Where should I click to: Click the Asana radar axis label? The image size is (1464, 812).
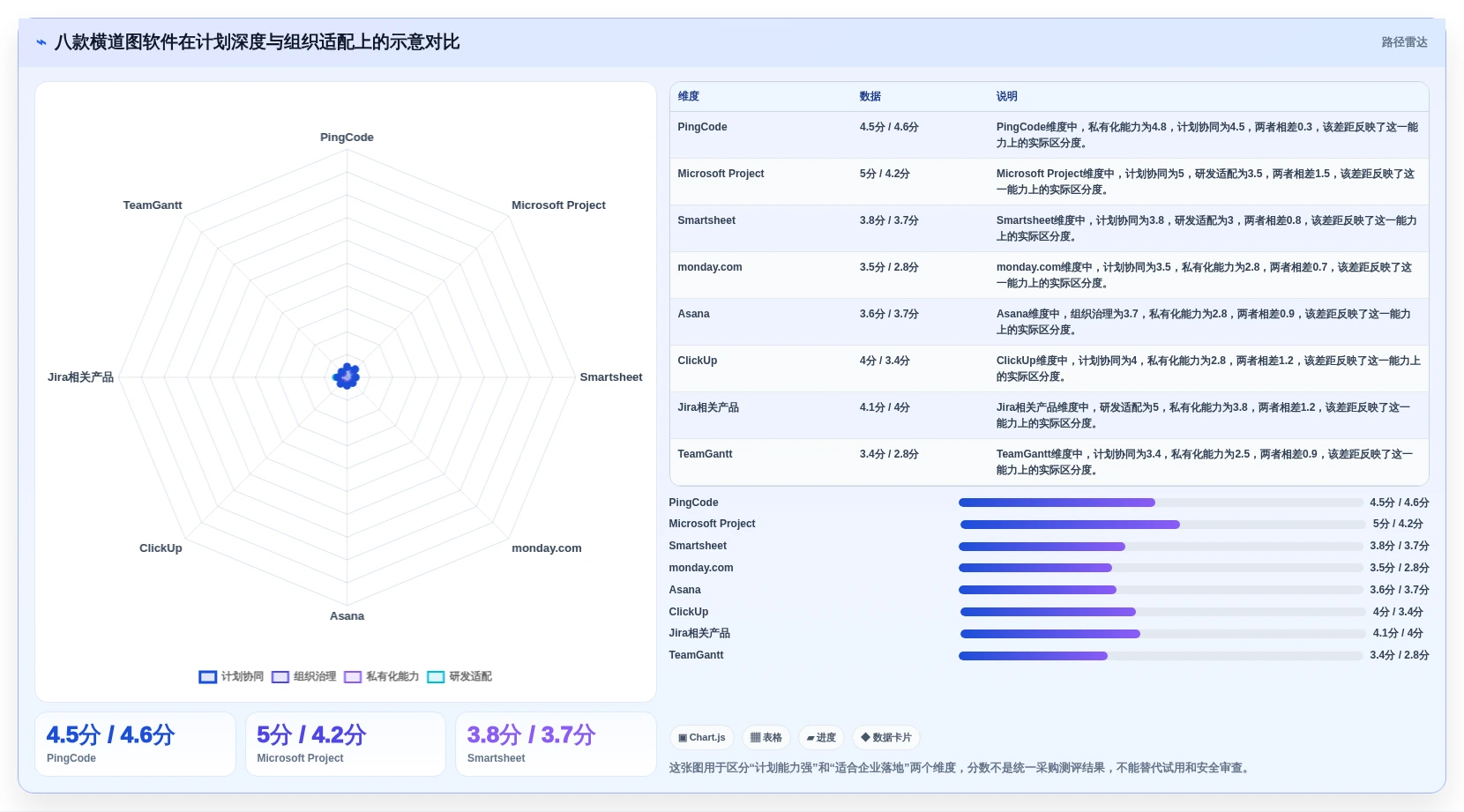point(347,616)
